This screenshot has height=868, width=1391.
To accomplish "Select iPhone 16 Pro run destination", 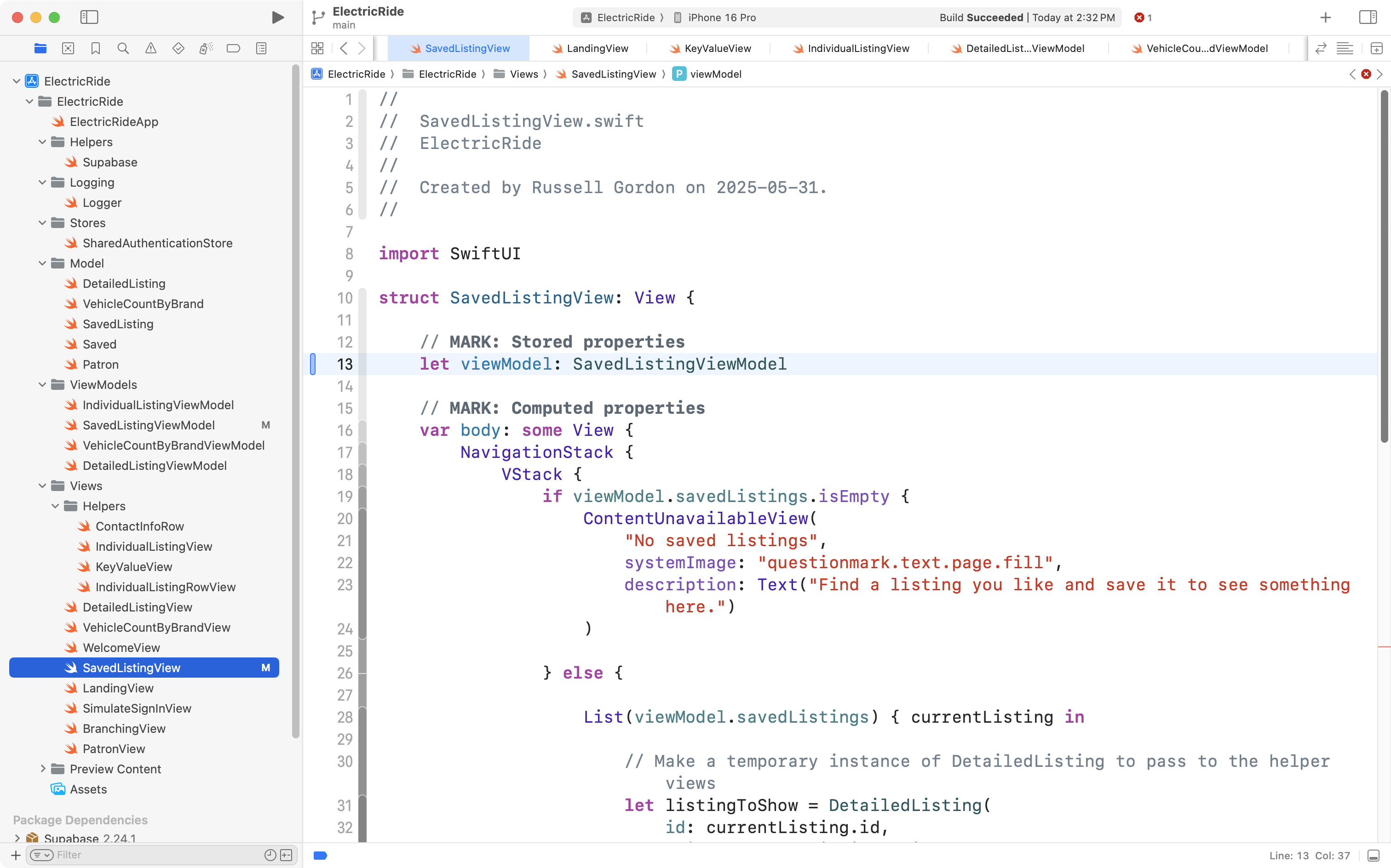I will 721,17.
